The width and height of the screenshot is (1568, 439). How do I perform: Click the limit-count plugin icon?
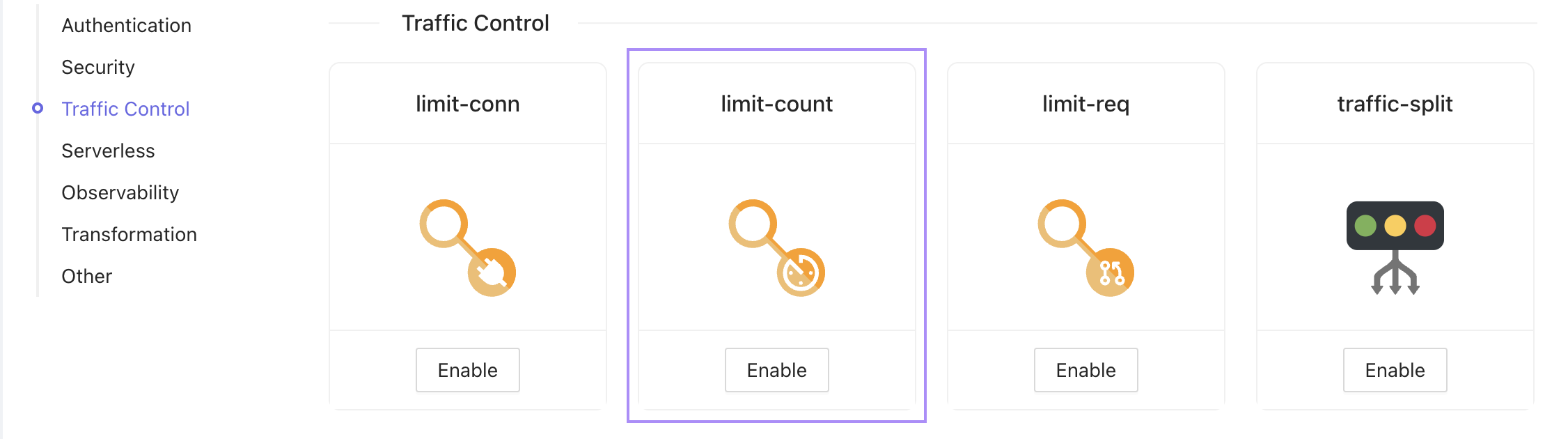pyautogui.click(x=775, y=247)
